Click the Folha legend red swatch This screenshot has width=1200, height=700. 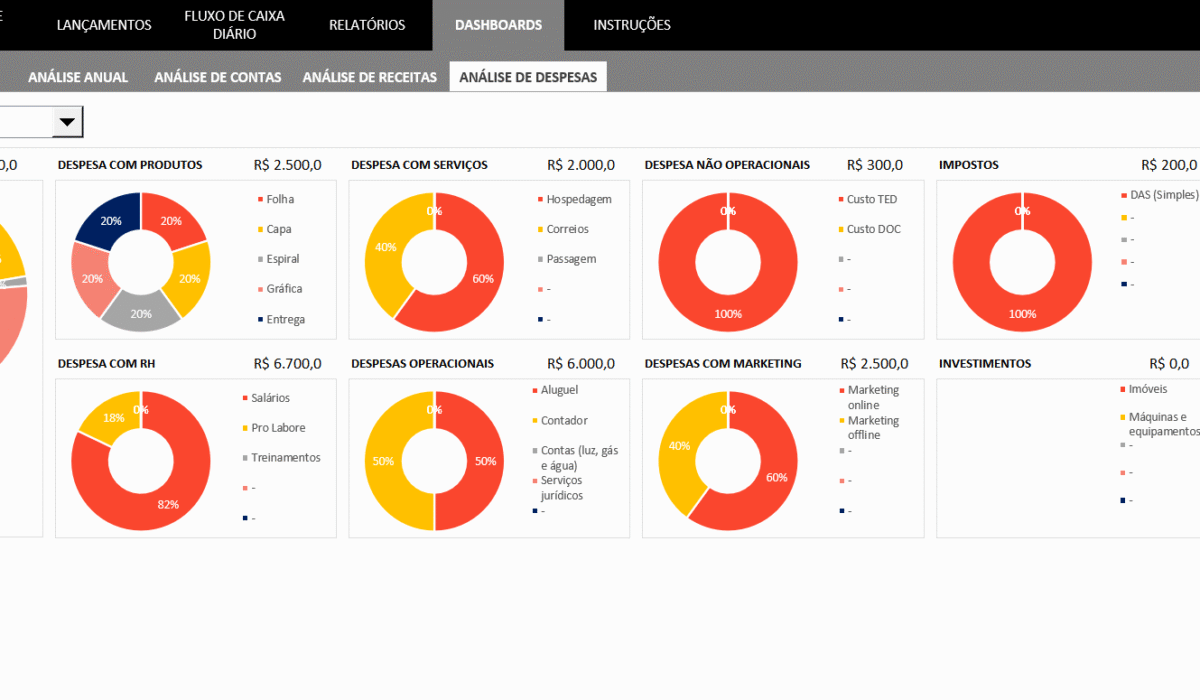coord(261,200)
